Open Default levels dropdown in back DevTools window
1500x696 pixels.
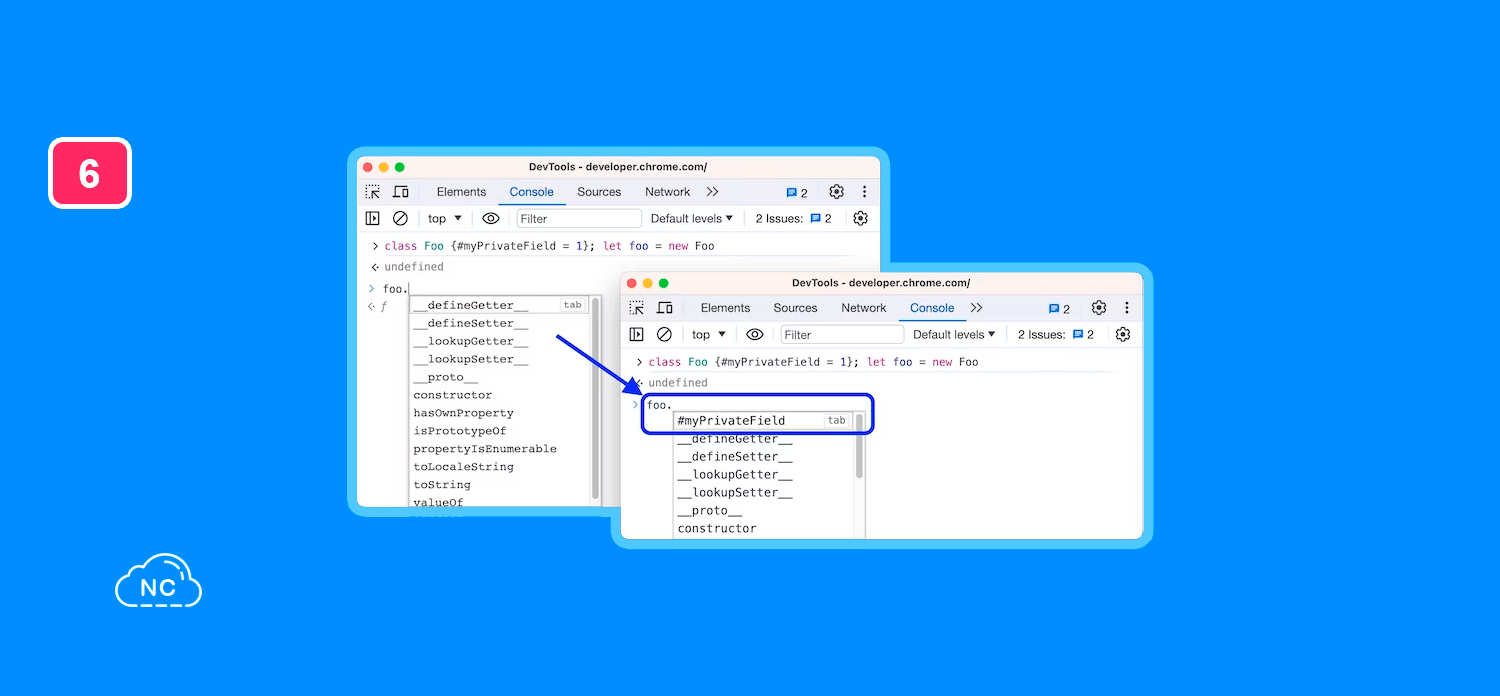692,218
